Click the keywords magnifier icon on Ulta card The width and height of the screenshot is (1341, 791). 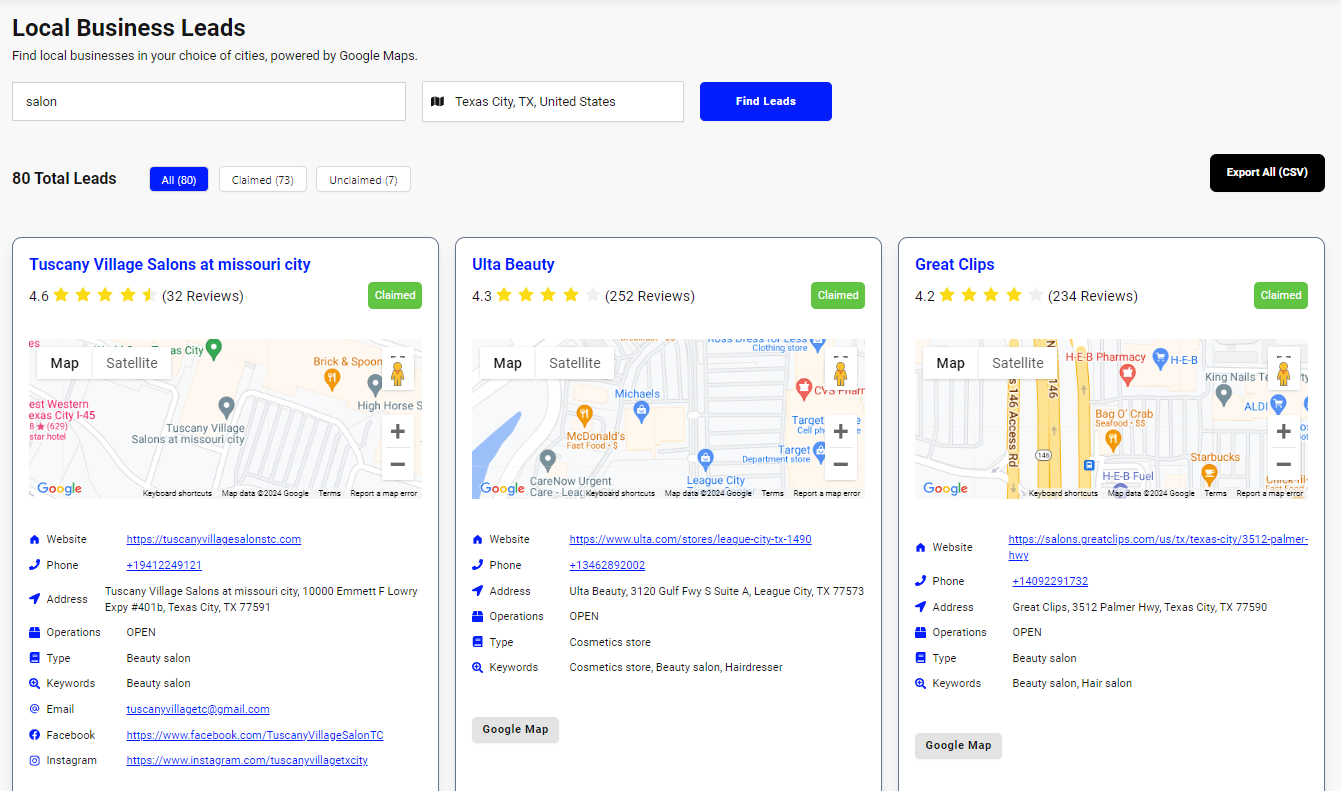click(x=476, y=667)
